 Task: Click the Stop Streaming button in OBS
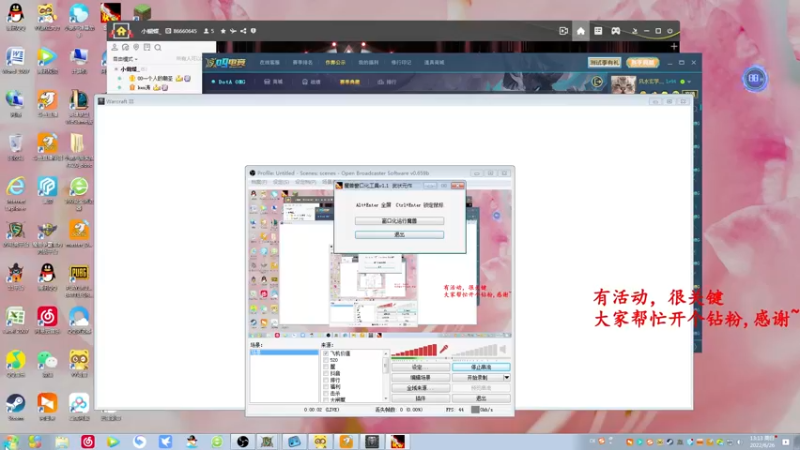coord(481,367)
